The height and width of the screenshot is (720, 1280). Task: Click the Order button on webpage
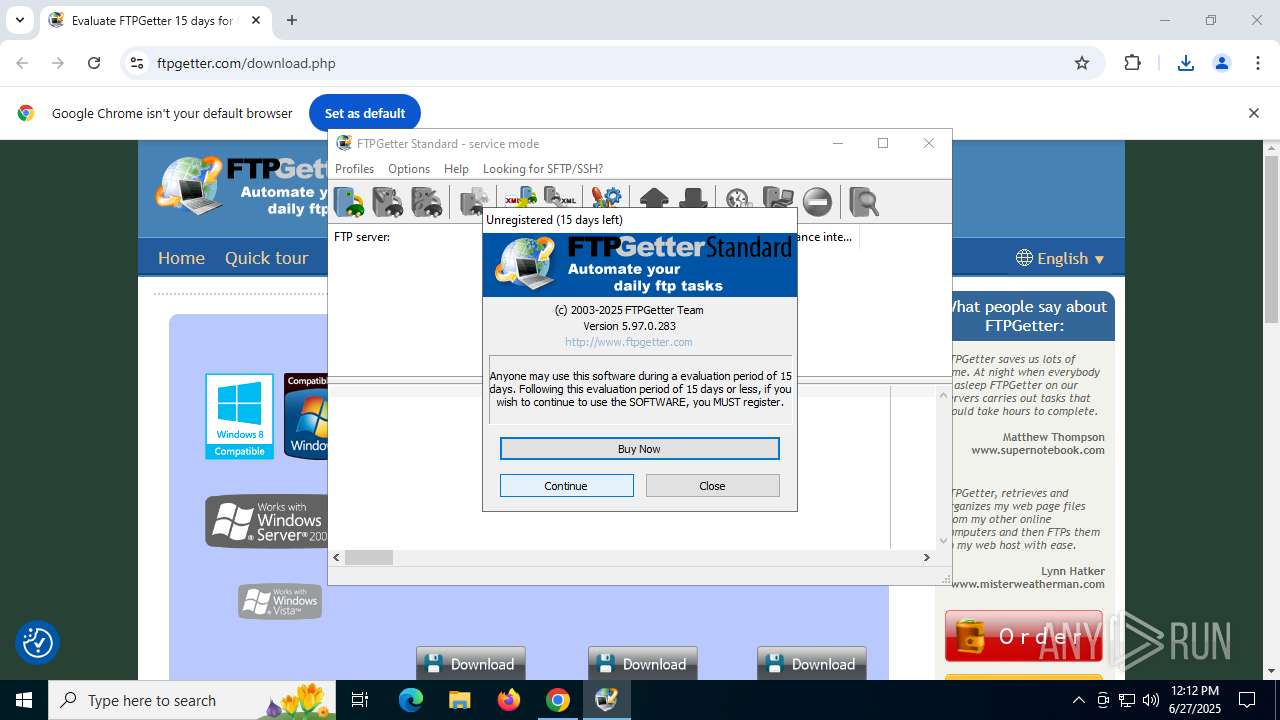click(1024, 636)
